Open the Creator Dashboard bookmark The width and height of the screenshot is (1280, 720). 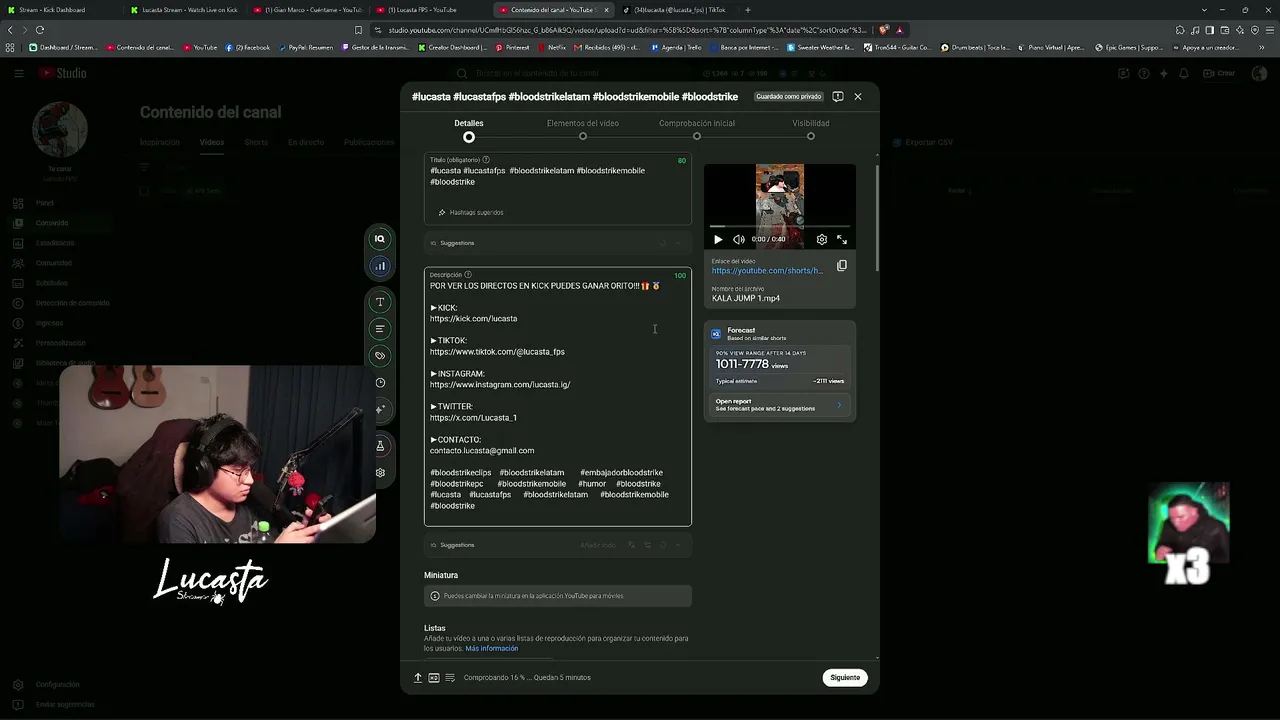(x=453, y=48)
